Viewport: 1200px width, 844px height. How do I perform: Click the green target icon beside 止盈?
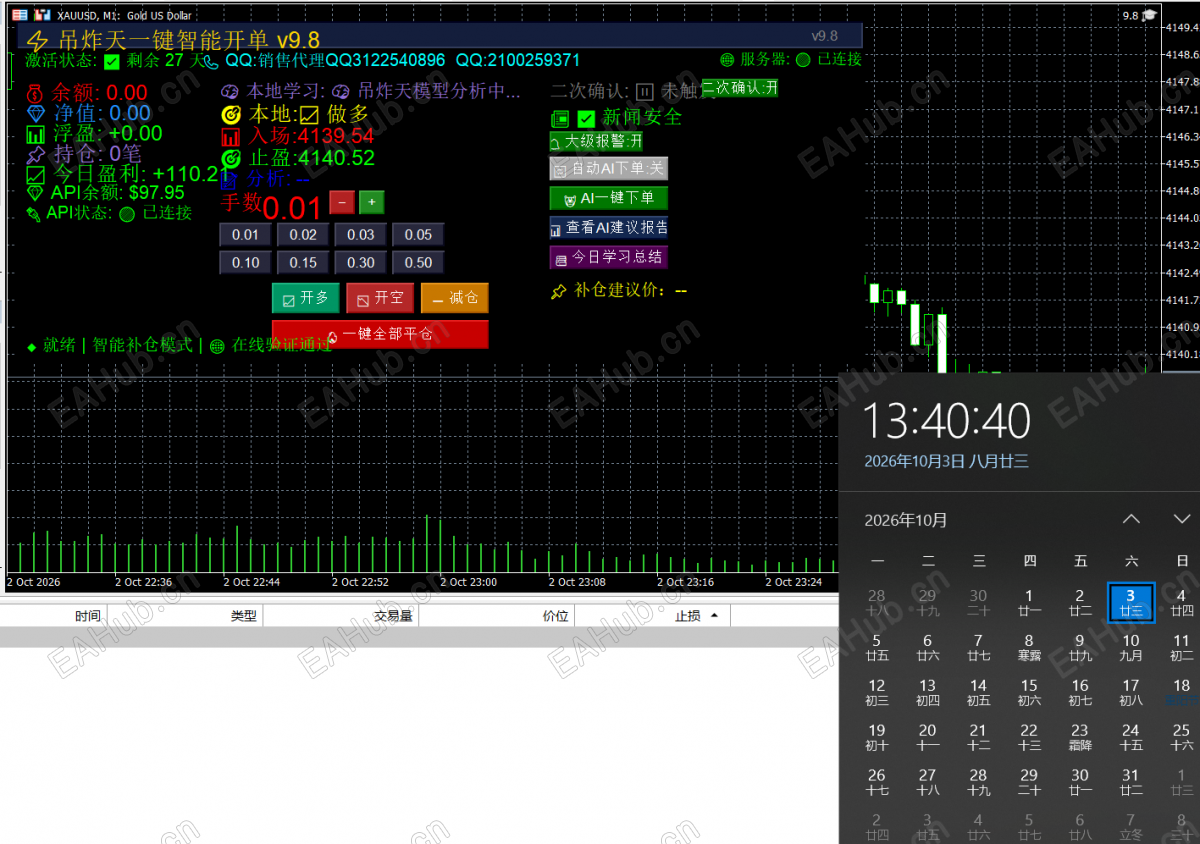click(230, 158)
